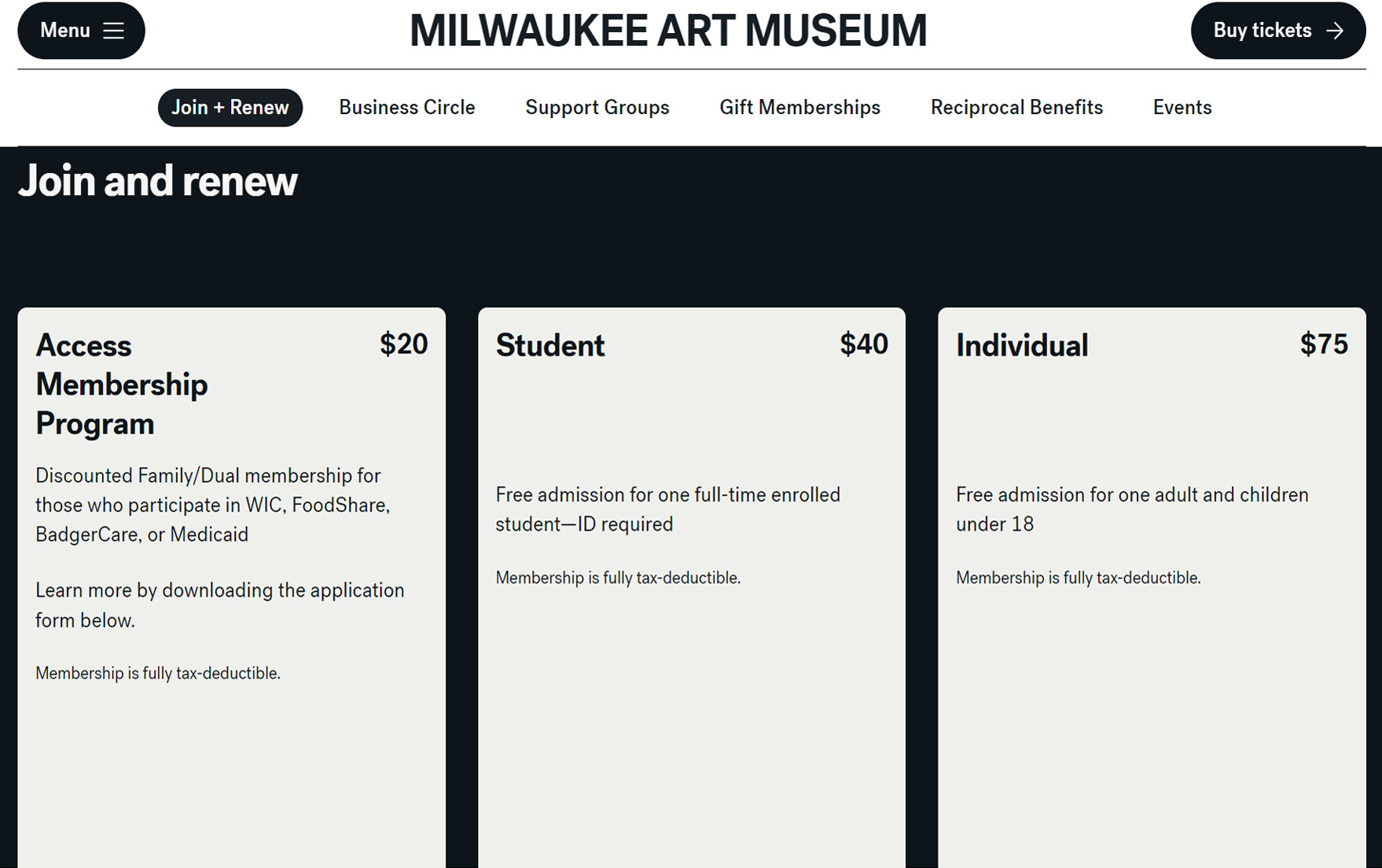Click the $20 price on the Access card

(403, 344)
